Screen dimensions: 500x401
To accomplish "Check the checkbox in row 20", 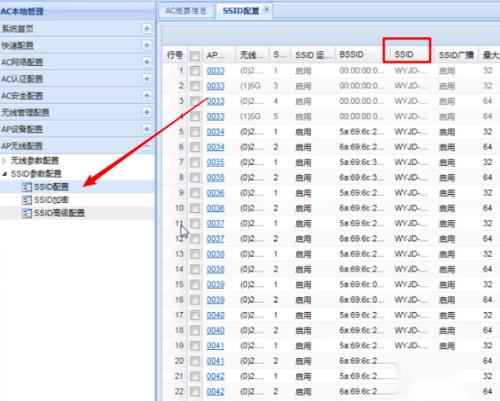I will pos(195,361).
